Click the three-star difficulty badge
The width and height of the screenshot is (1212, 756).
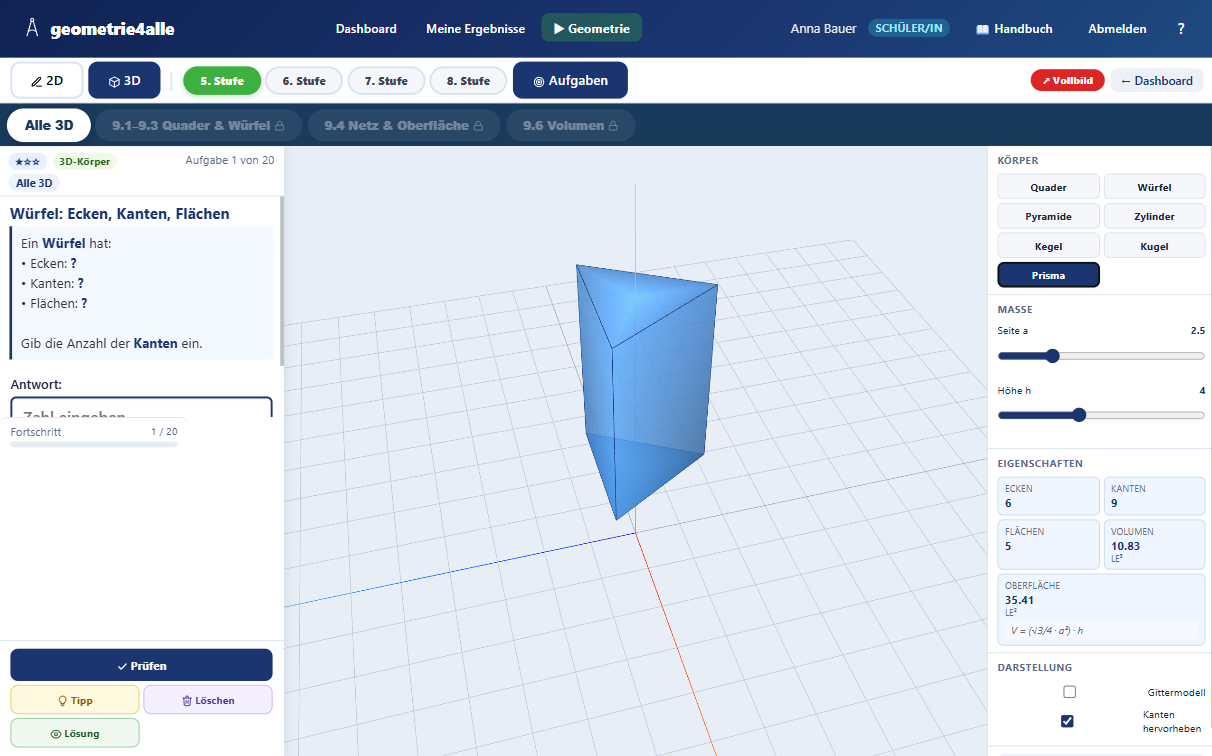[28, 161]
